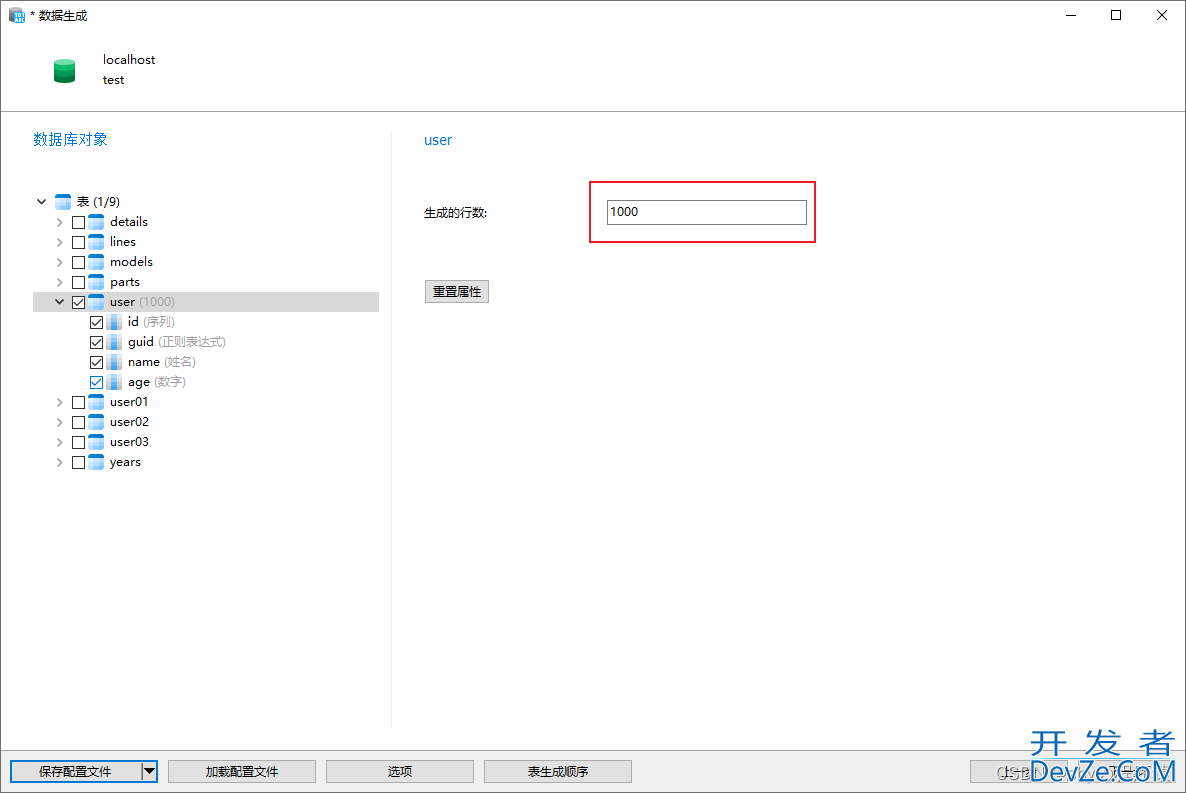Viewport: 1186px width, 793px height.
Task: Select the lines tree row label
Action: point(123,242)
